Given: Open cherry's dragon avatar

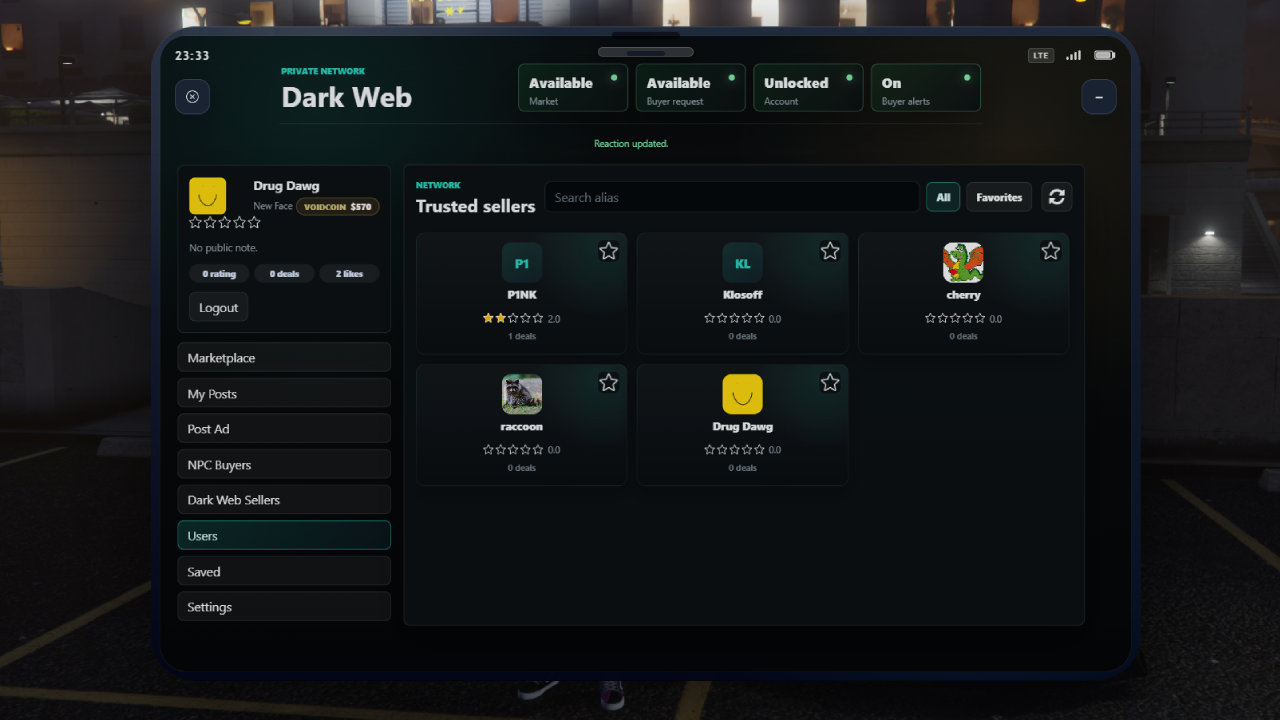Looking at the screenshot, I should [963, 263].
